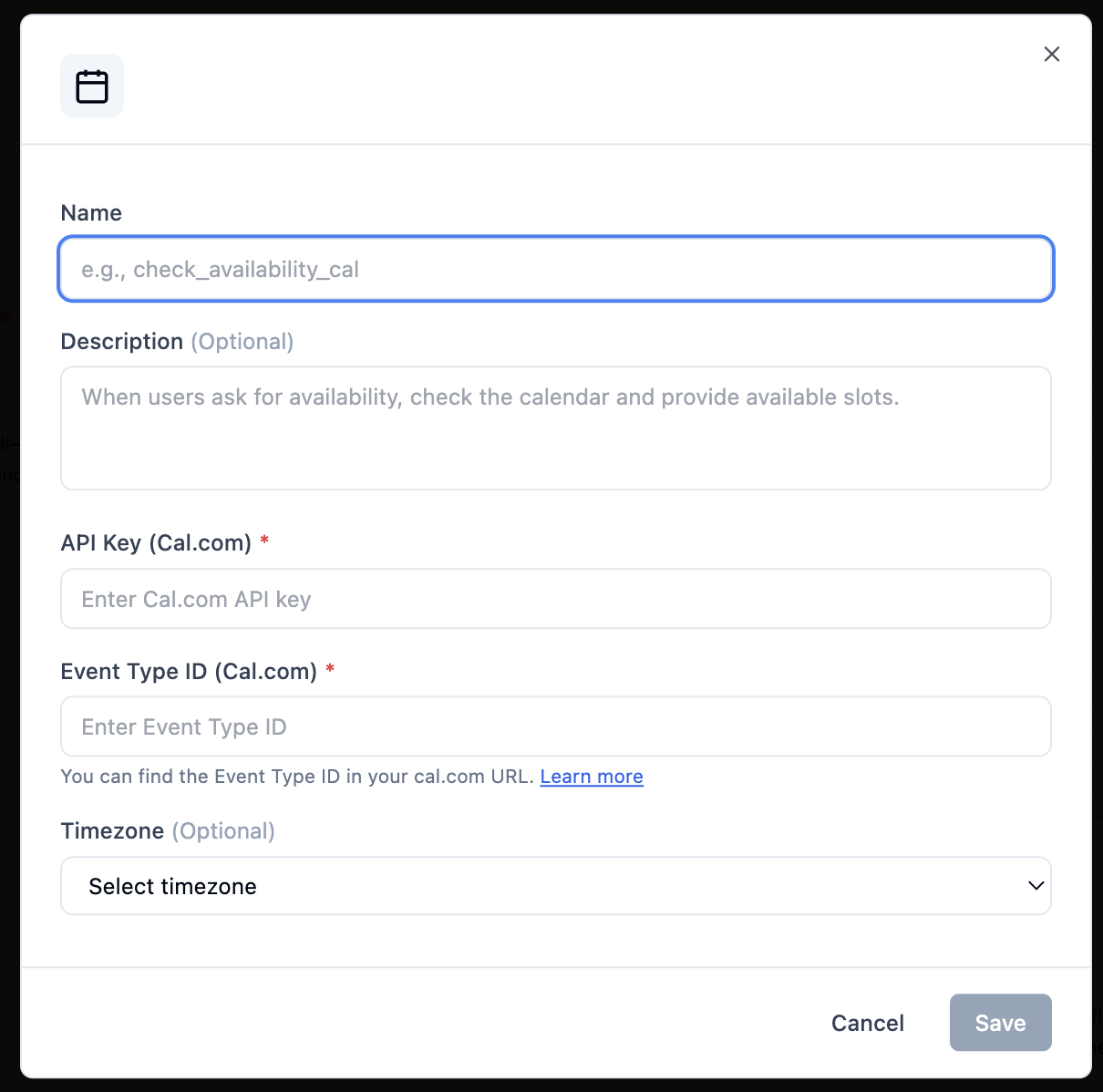Viewport: 1103px width, 1092px height.
Task: Click into the Description text area
Action: (556, 428)
